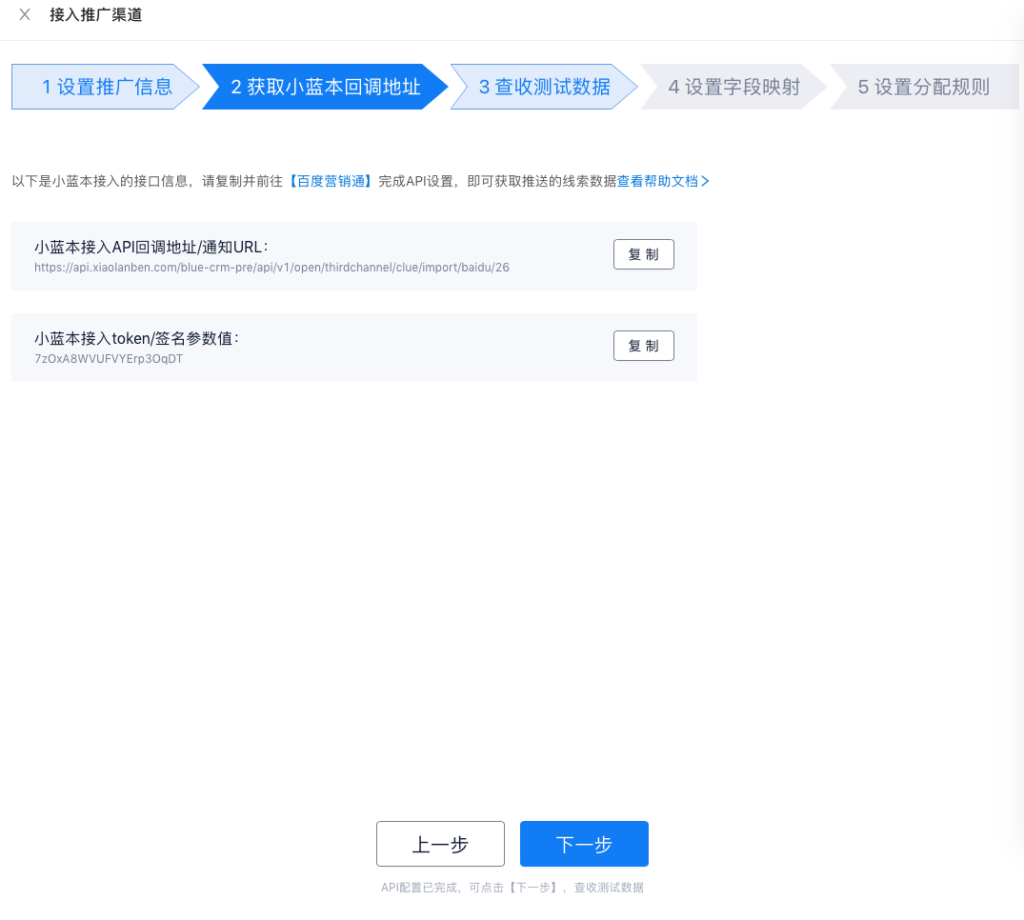
Task: Click the 小蓝本接入token/签名参数值 label
Action: [136, 338]
